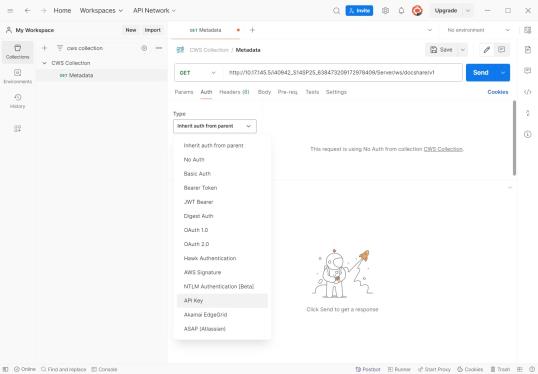The width and height of the screenshot is (538, 374).
Task: Click the Send button
Action: click(481, 73)
